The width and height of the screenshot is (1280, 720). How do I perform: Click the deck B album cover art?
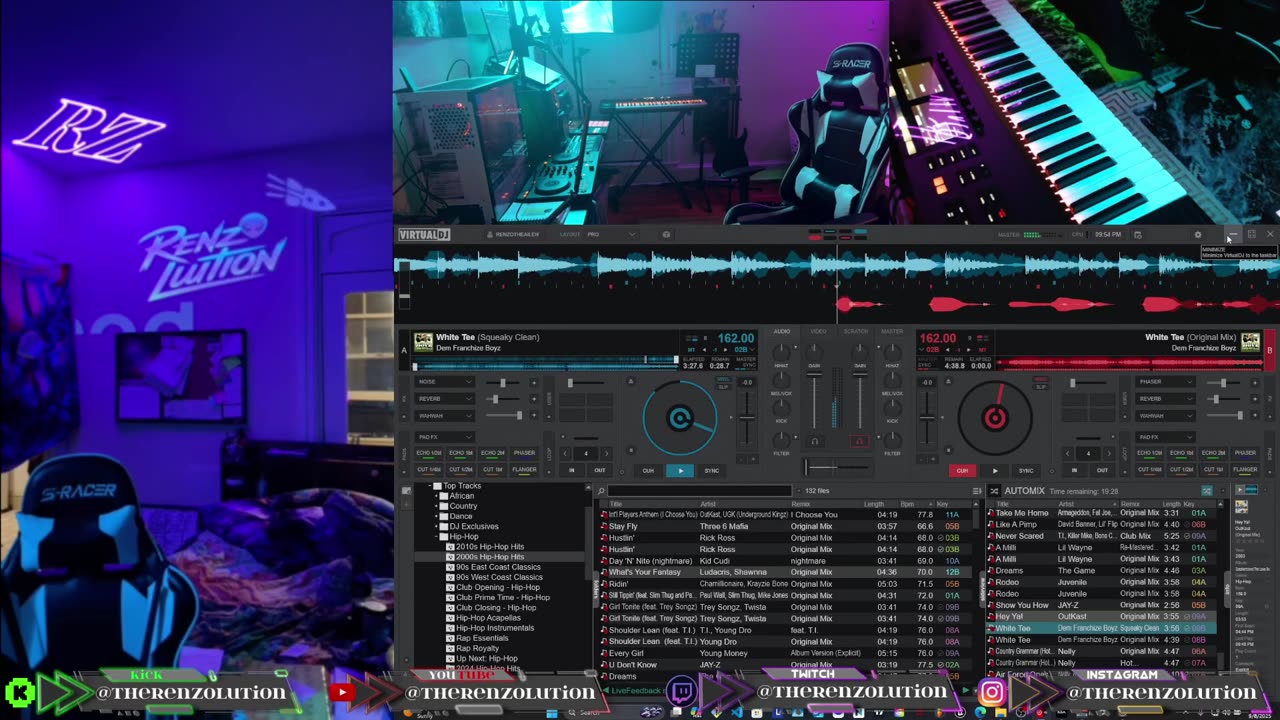[1250, 342]
